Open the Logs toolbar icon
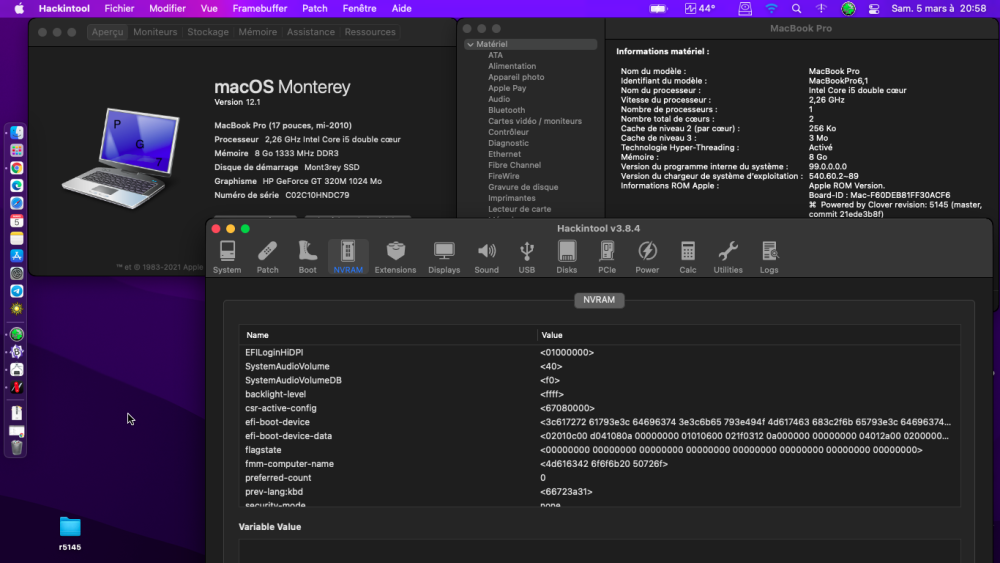The height and width of the screenshot is (563, 1000). coord(769,257)
